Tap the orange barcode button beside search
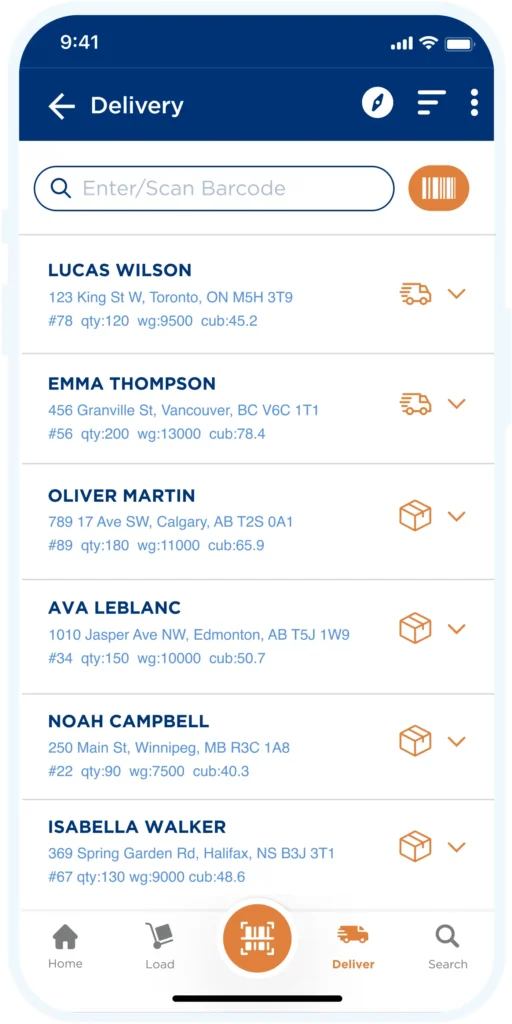Screen dimensions: 512x1024 pos(439,188)
